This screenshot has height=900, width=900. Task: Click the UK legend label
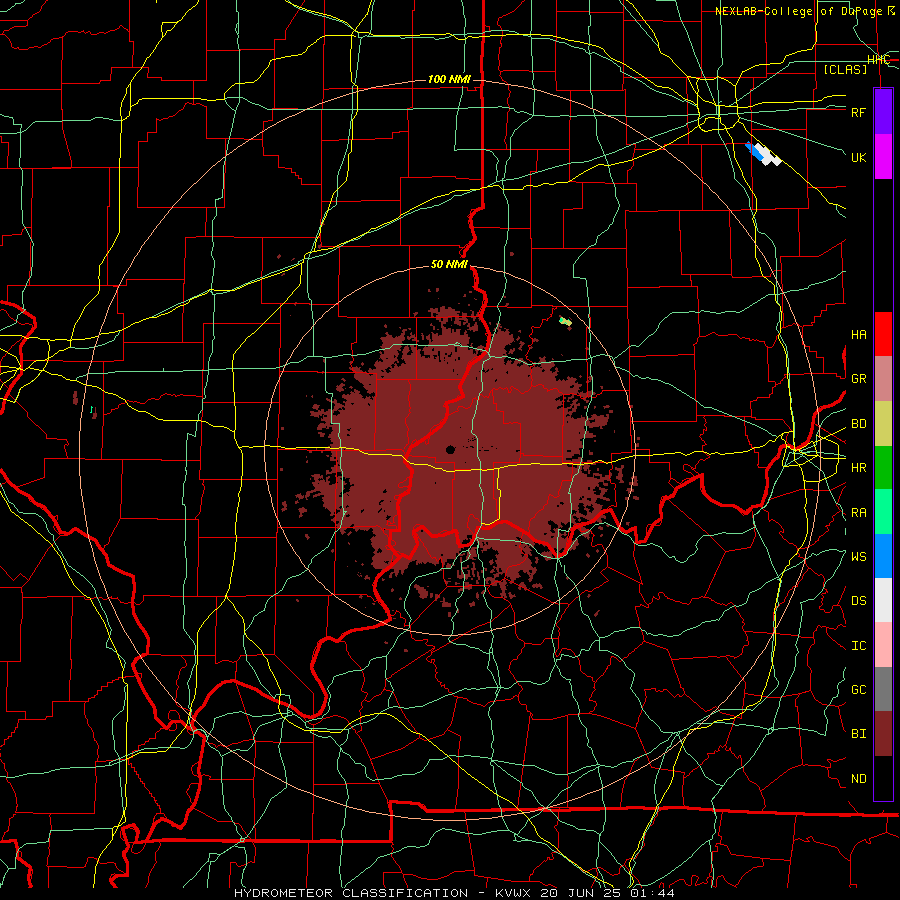[858, 157]
